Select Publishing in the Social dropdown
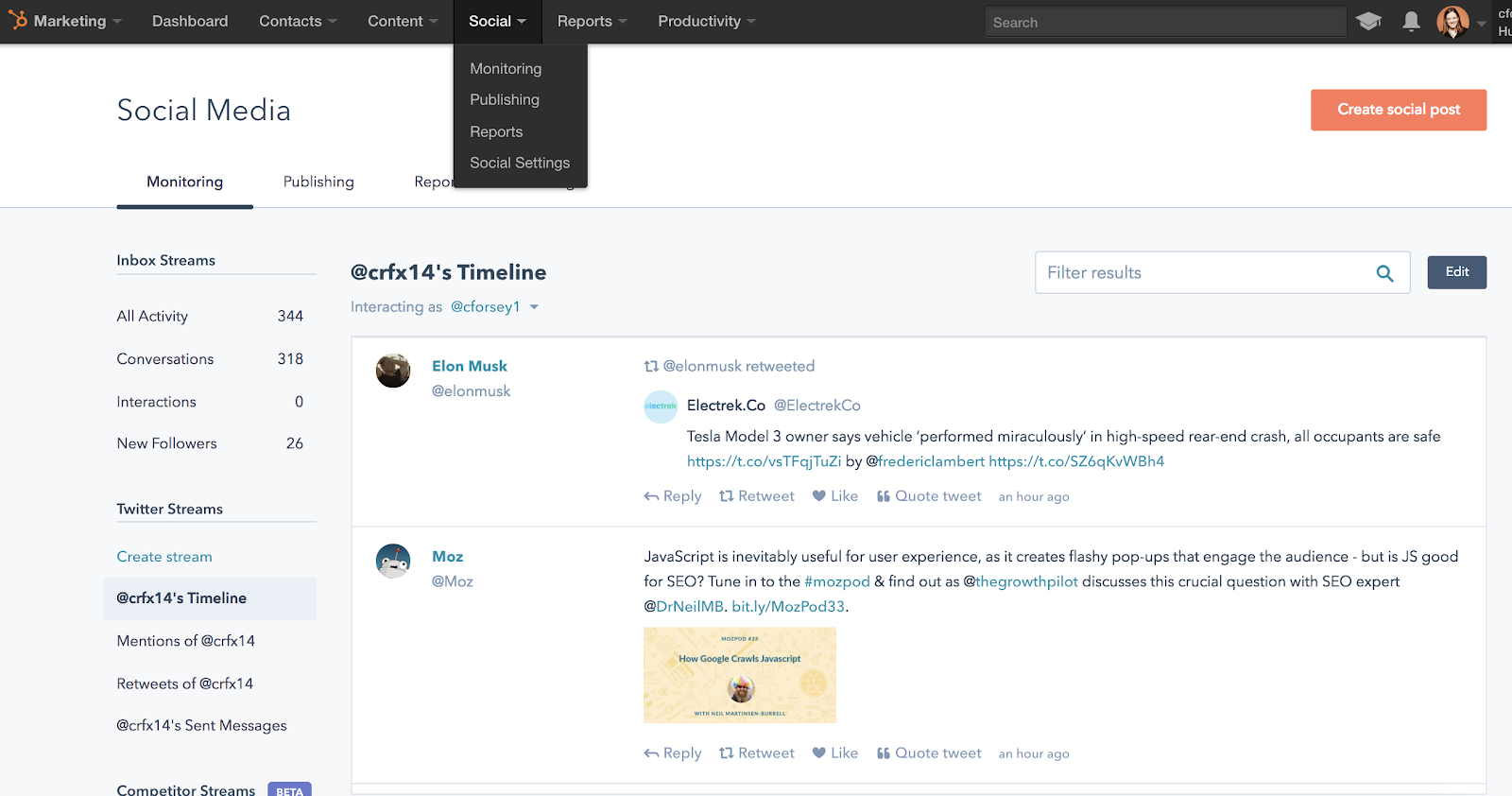 pyautogui.click(x=505, y=100)
